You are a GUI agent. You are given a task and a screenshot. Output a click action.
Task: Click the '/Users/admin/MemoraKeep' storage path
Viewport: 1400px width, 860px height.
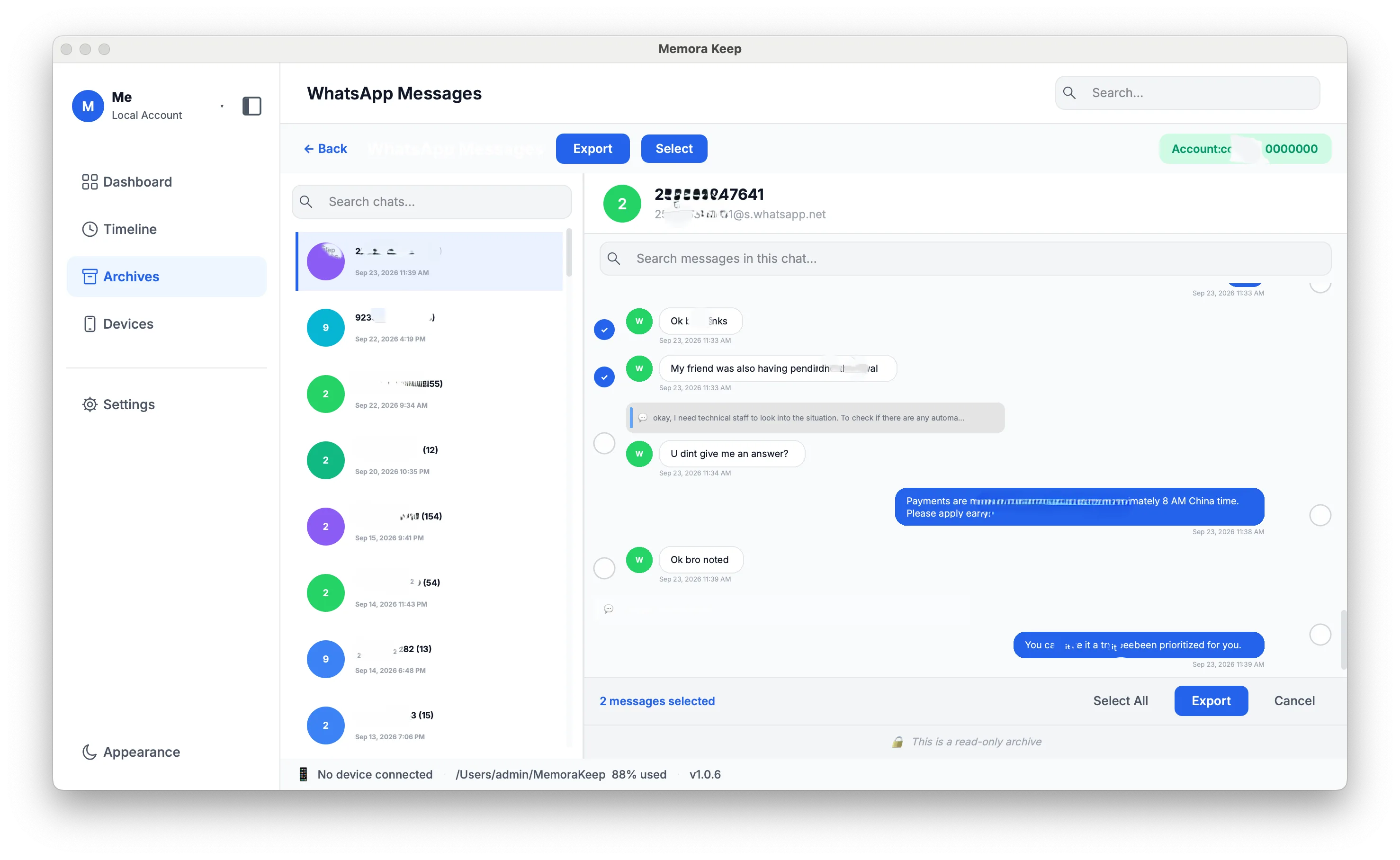tap(529, 774)
